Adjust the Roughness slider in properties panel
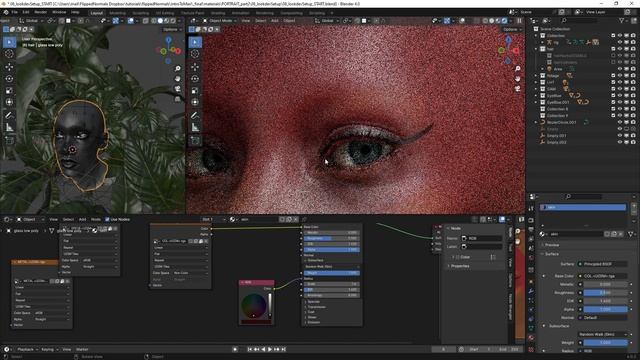Image resolution: width=640 pixels, height=360 pixels. tap(605, 293)
